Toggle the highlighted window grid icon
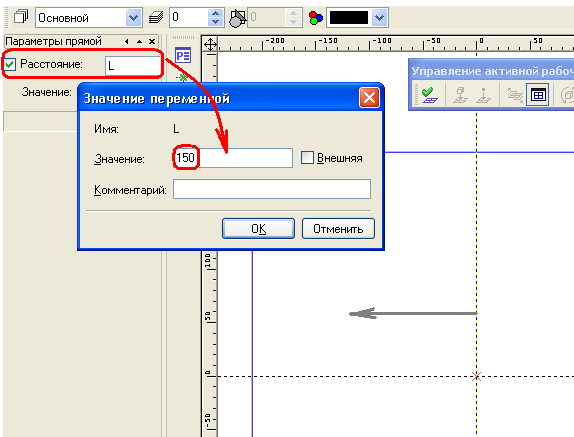 click(x=538, y=95)
